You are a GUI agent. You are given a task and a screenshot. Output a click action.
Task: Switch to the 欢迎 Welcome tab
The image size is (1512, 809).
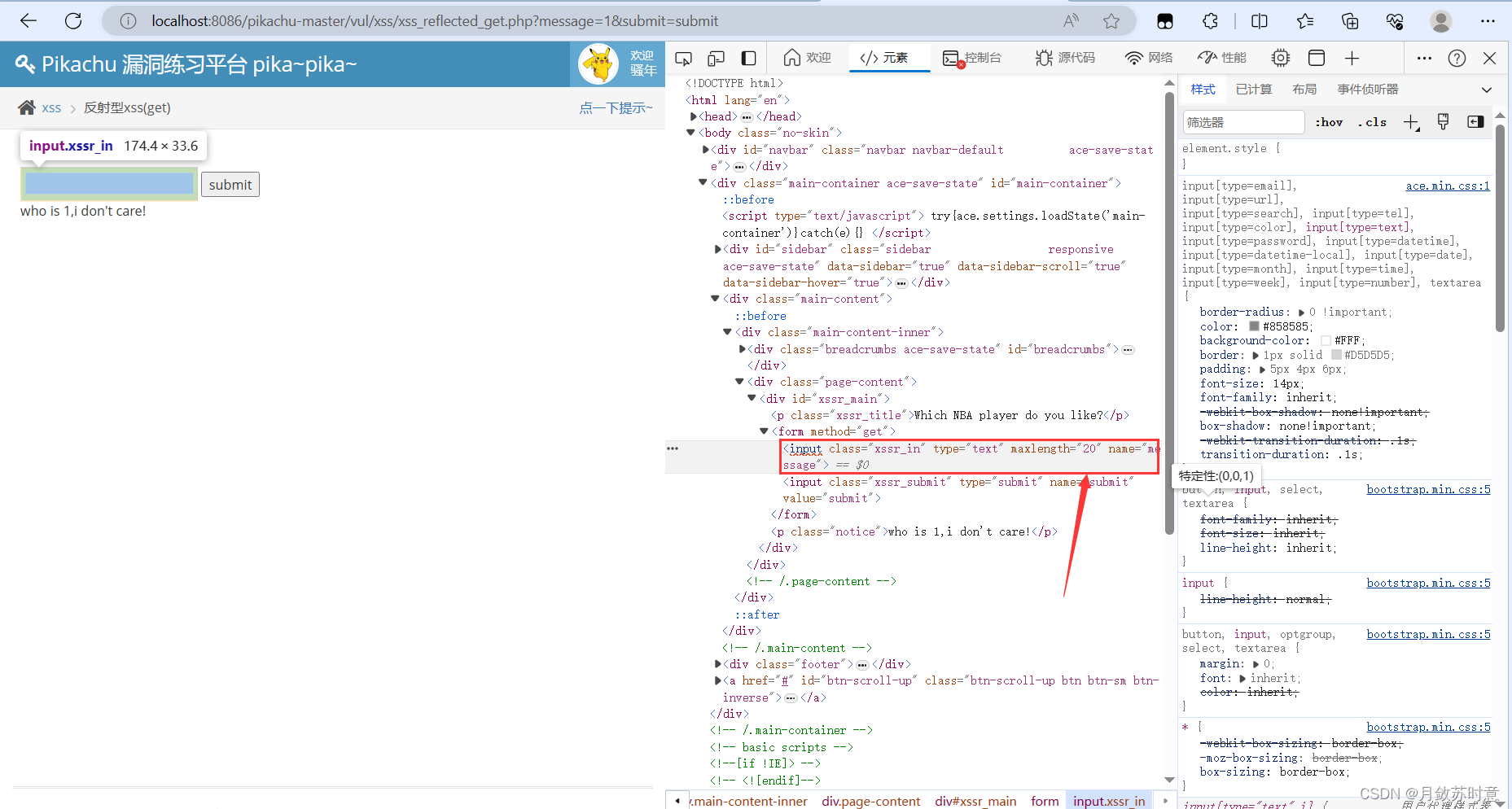[x=808, y=58]
